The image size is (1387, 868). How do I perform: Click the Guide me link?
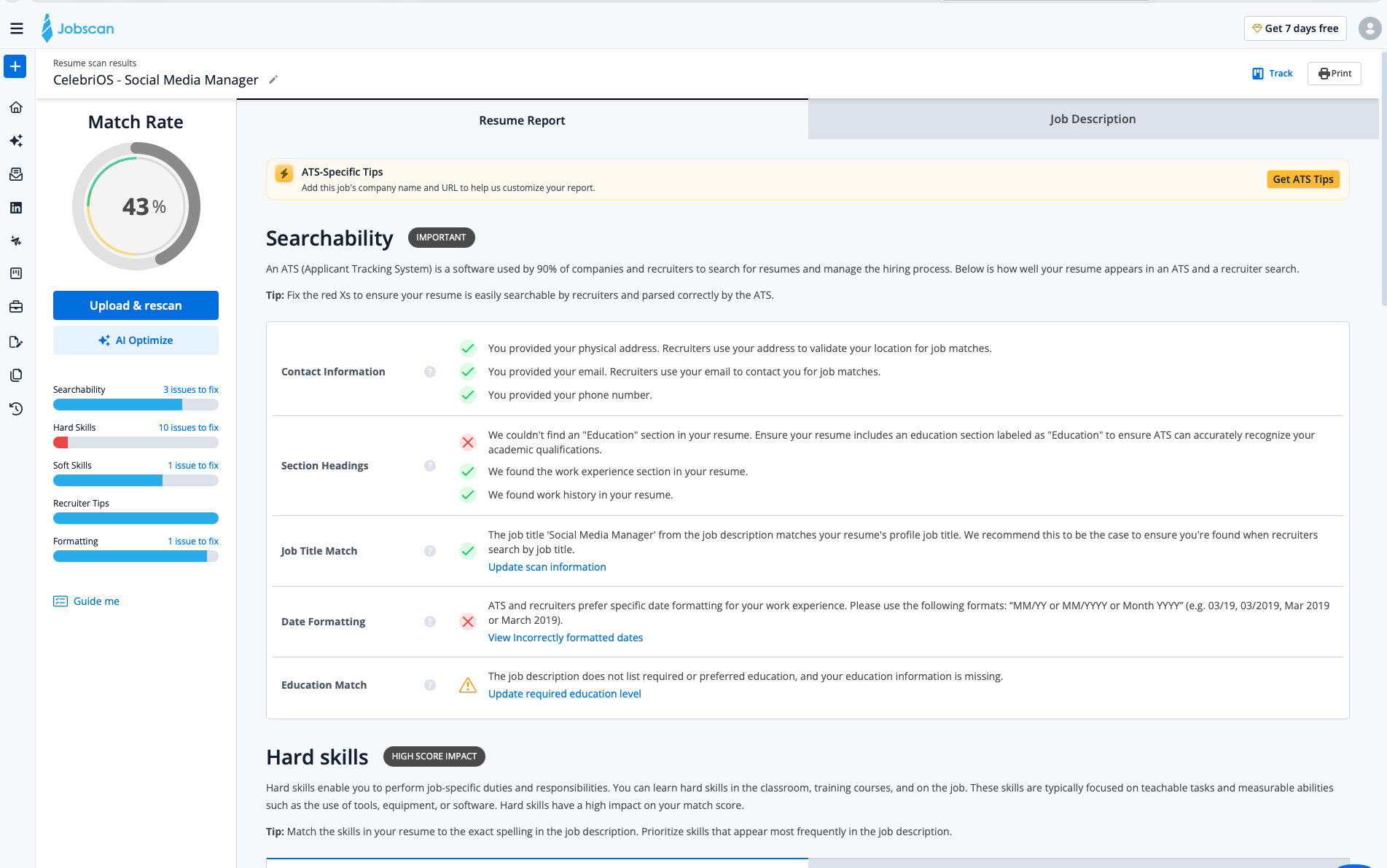tap(86, 601)
